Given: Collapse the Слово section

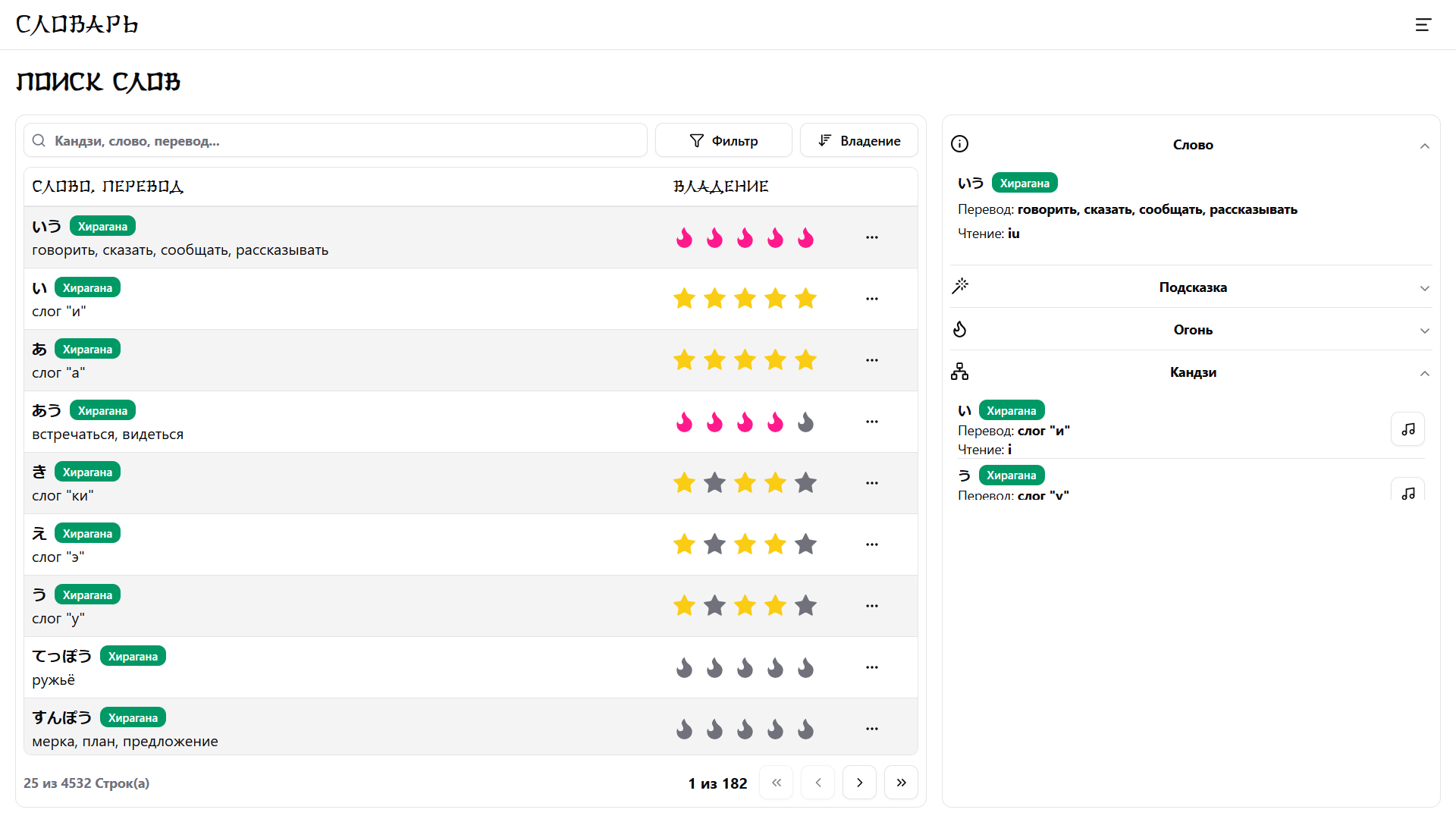Looking at the screenshot, I should (x=1425, y=145).
